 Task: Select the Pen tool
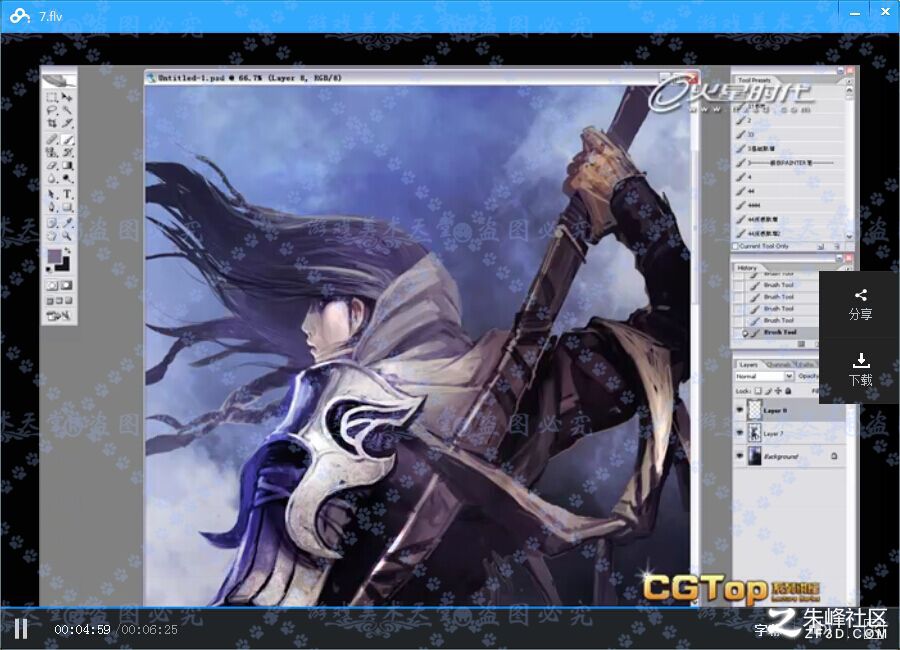tap(52, 207)
